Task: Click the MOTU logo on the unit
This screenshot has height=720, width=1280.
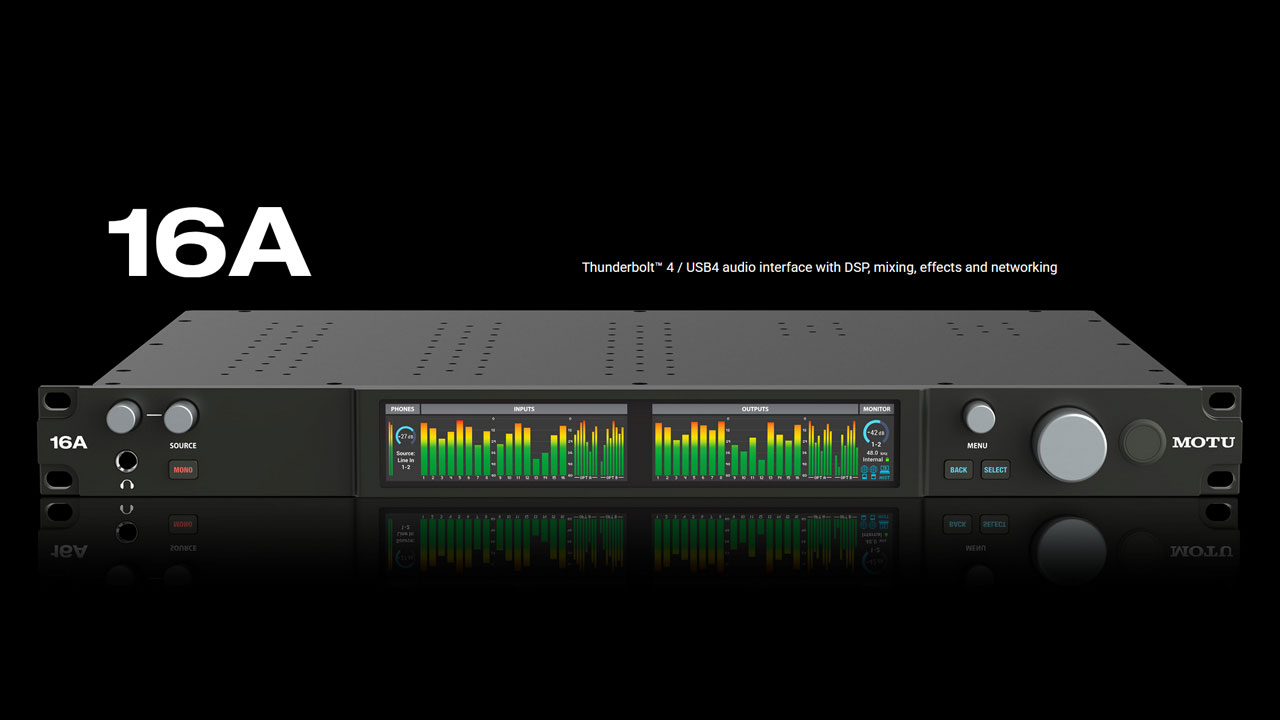Action: coord(1203,442)
